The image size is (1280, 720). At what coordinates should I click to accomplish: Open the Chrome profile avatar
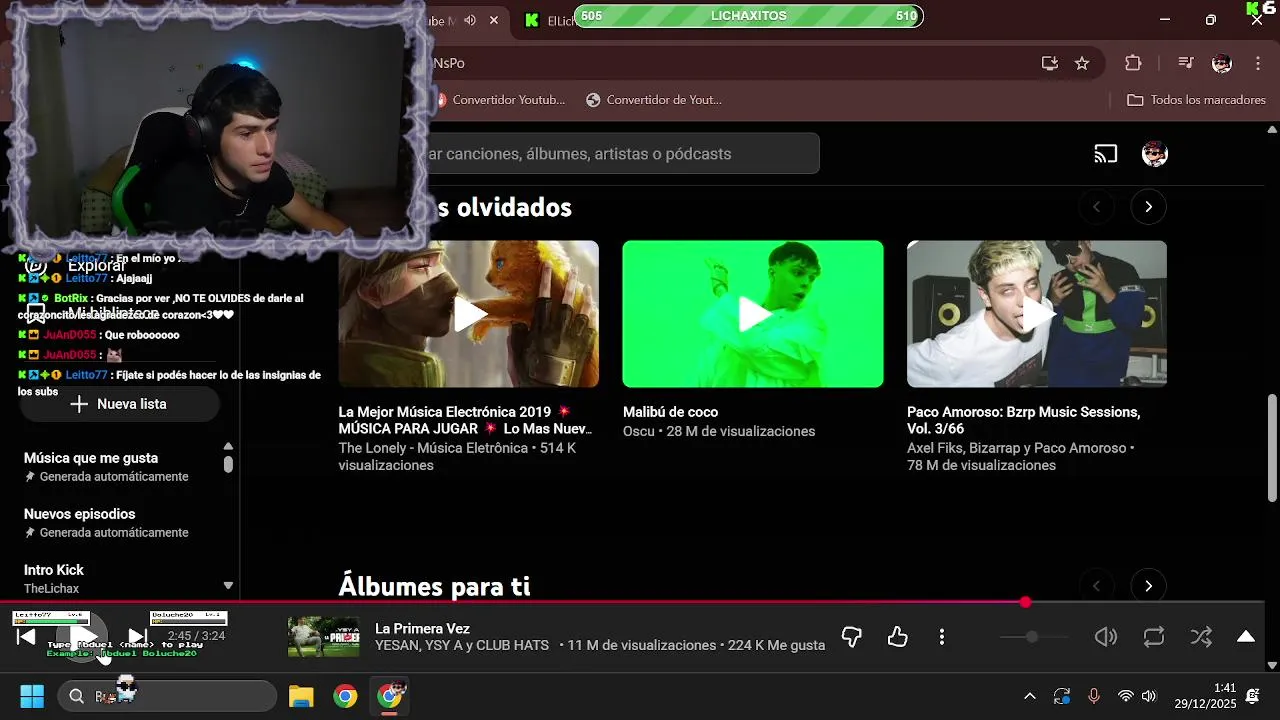(x=1222, y=63)
